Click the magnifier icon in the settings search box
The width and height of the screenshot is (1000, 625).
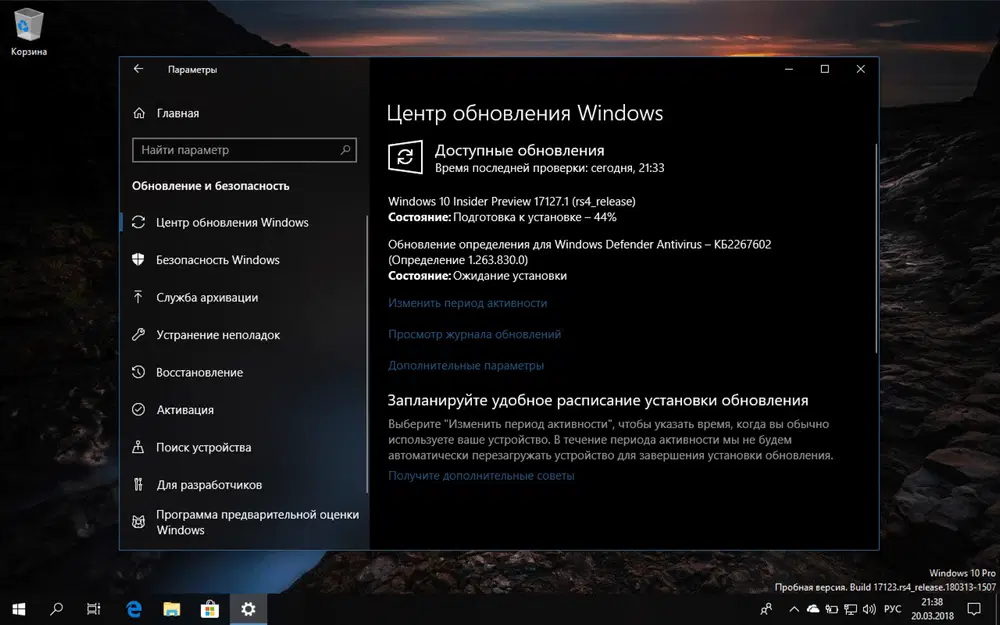(345, 150)
